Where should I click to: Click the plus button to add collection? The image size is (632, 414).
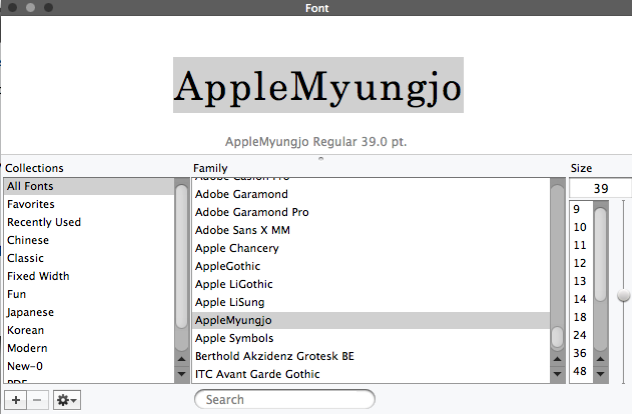pos(16,400)
